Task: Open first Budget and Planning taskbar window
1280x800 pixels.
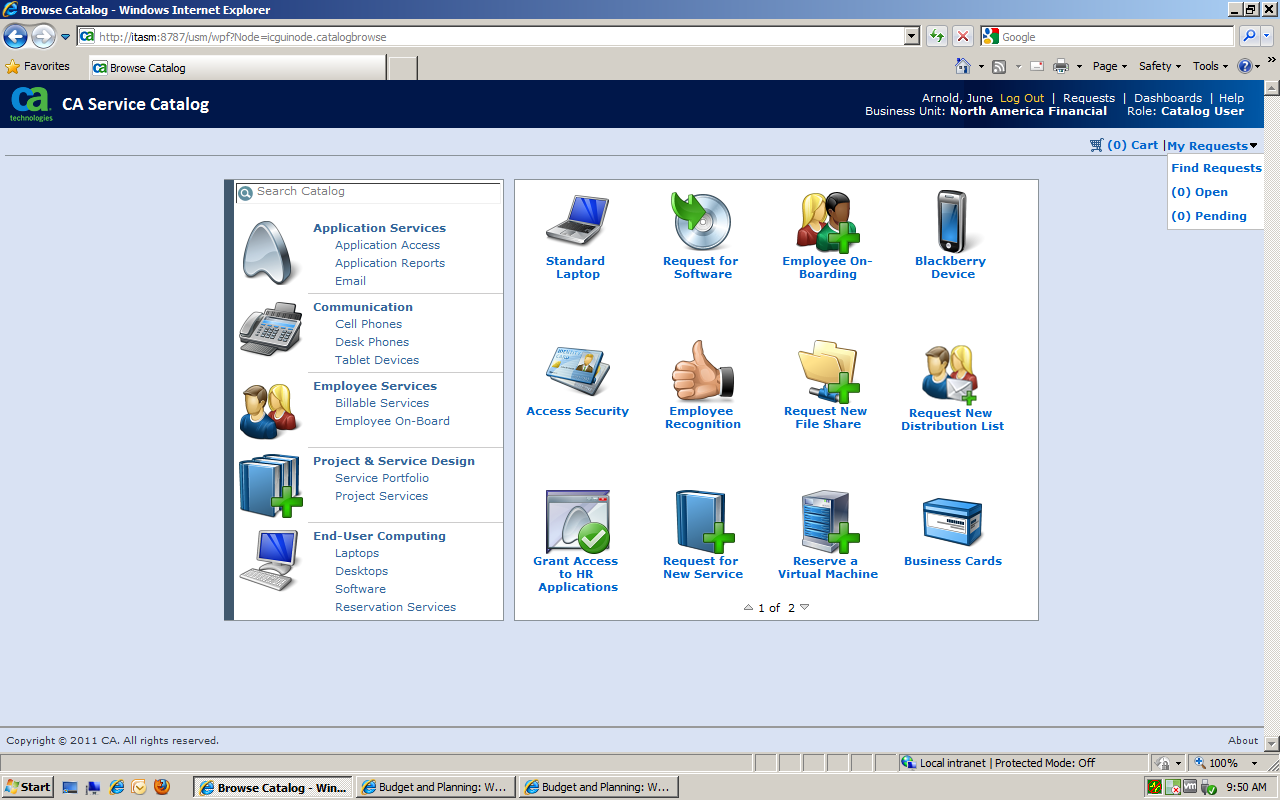Action: tap(435, 787)
